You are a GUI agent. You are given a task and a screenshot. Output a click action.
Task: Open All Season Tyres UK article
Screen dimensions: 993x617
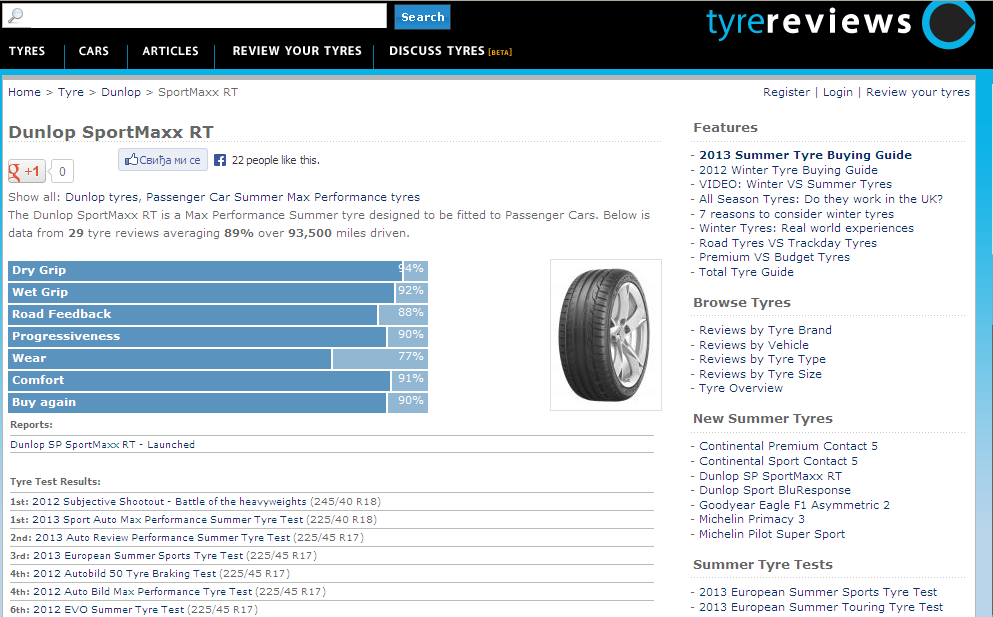(821, 199)
